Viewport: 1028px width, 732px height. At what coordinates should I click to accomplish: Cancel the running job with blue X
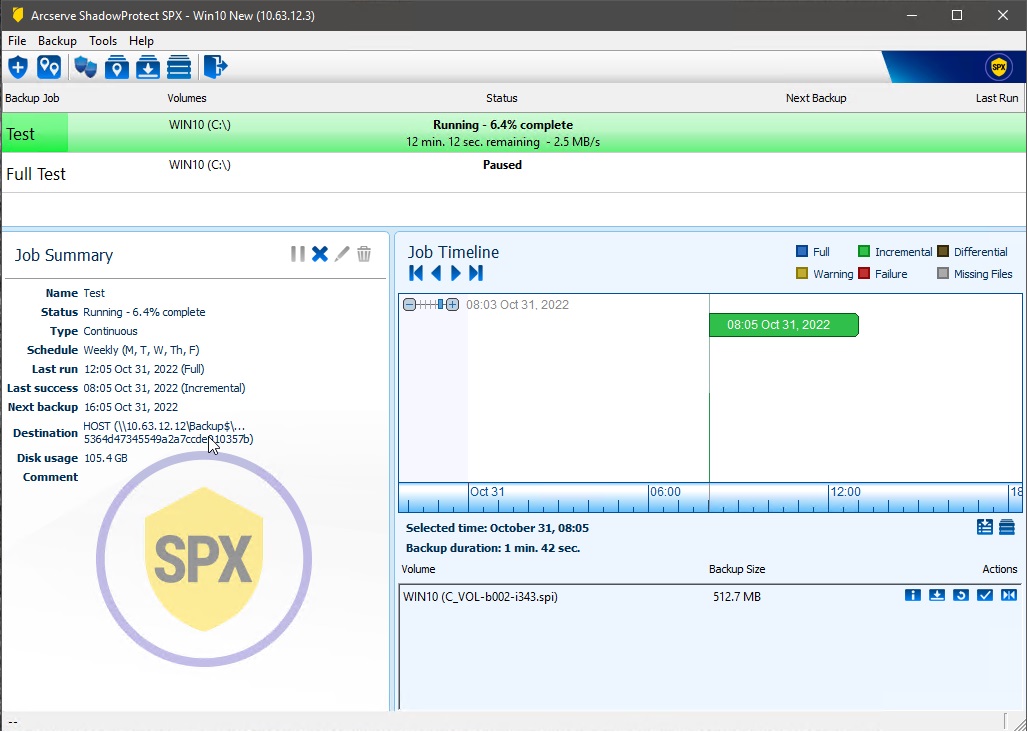click(320, 254)
